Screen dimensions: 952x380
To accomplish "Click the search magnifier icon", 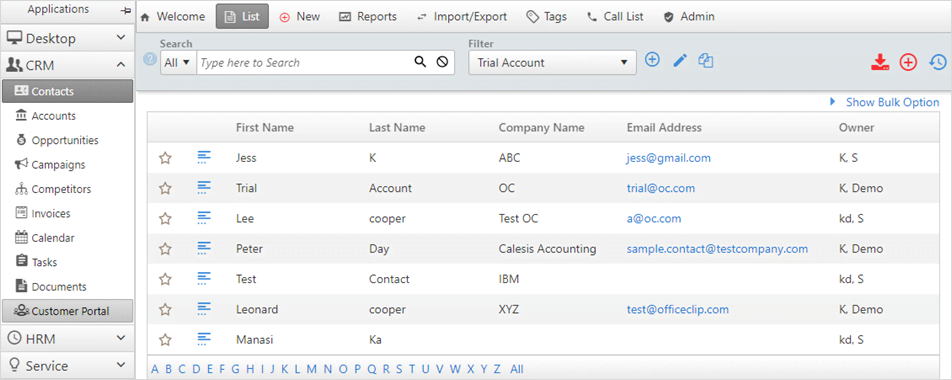I will [420, 62].
